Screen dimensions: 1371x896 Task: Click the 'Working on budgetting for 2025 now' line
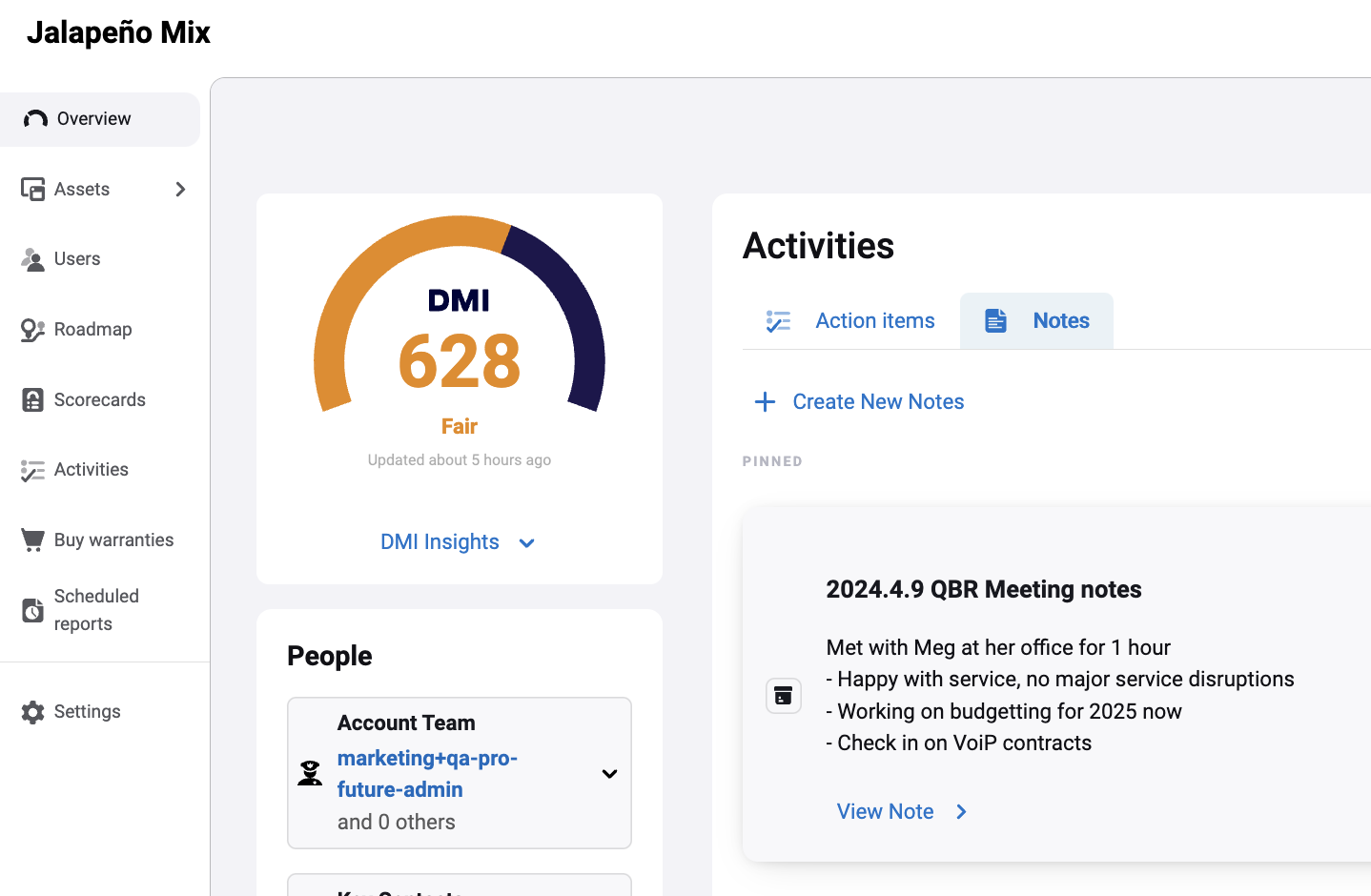(1004, 712)
